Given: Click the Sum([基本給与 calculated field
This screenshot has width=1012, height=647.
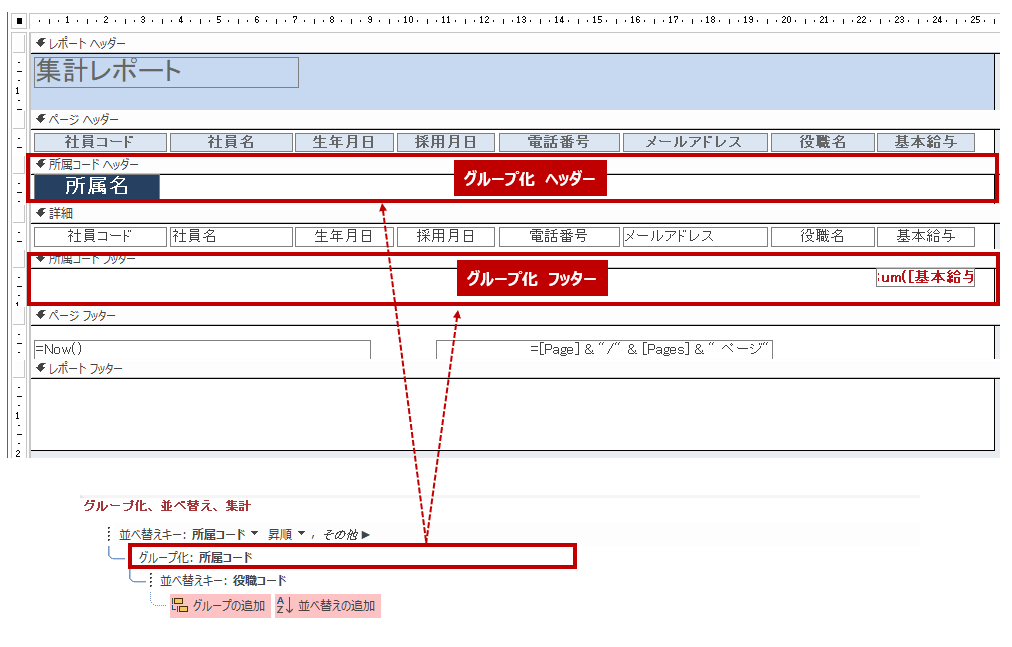Looking at the screenshot, I should (925, 277).
